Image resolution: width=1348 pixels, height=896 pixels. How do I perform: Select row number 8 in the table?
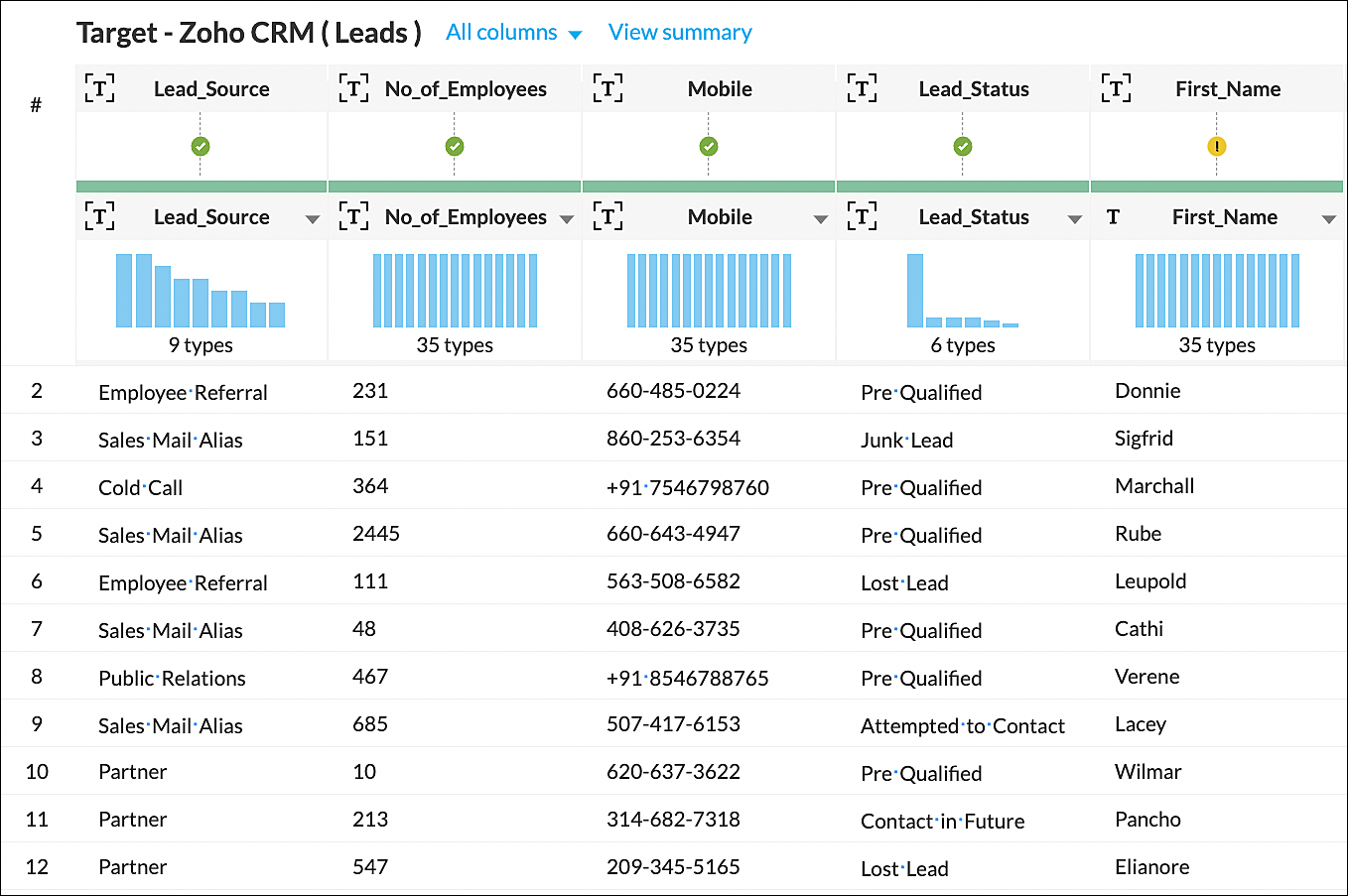click(37, 677)
